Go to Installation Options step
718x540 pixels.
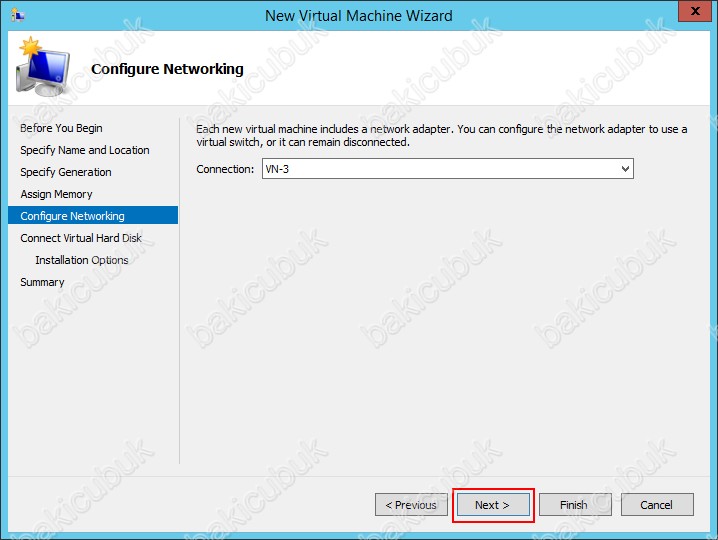pyautogui.click(x=82, y=260)
